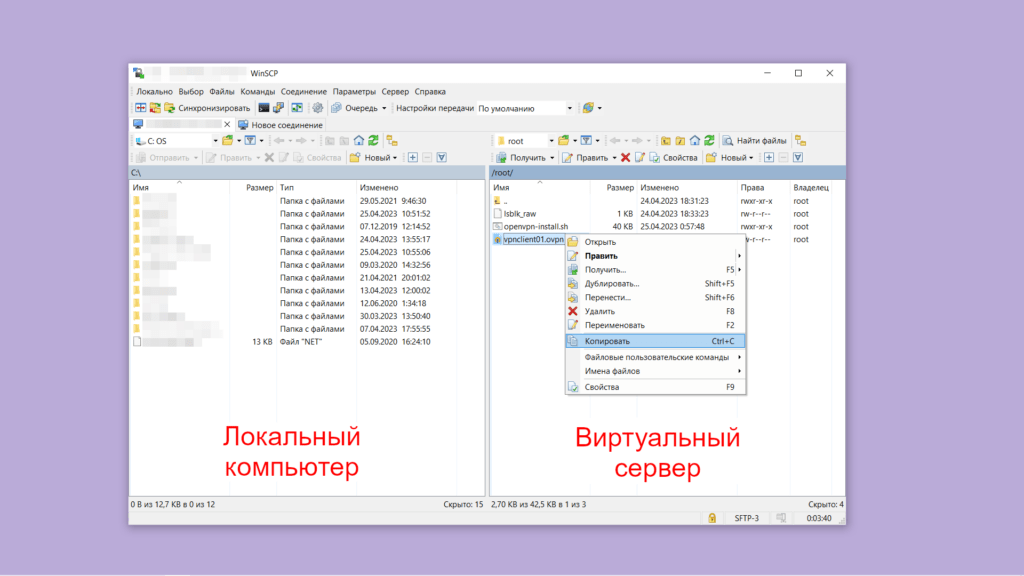
Task: Select the openvpn-install.sh file
Action: tap(535, 226)
